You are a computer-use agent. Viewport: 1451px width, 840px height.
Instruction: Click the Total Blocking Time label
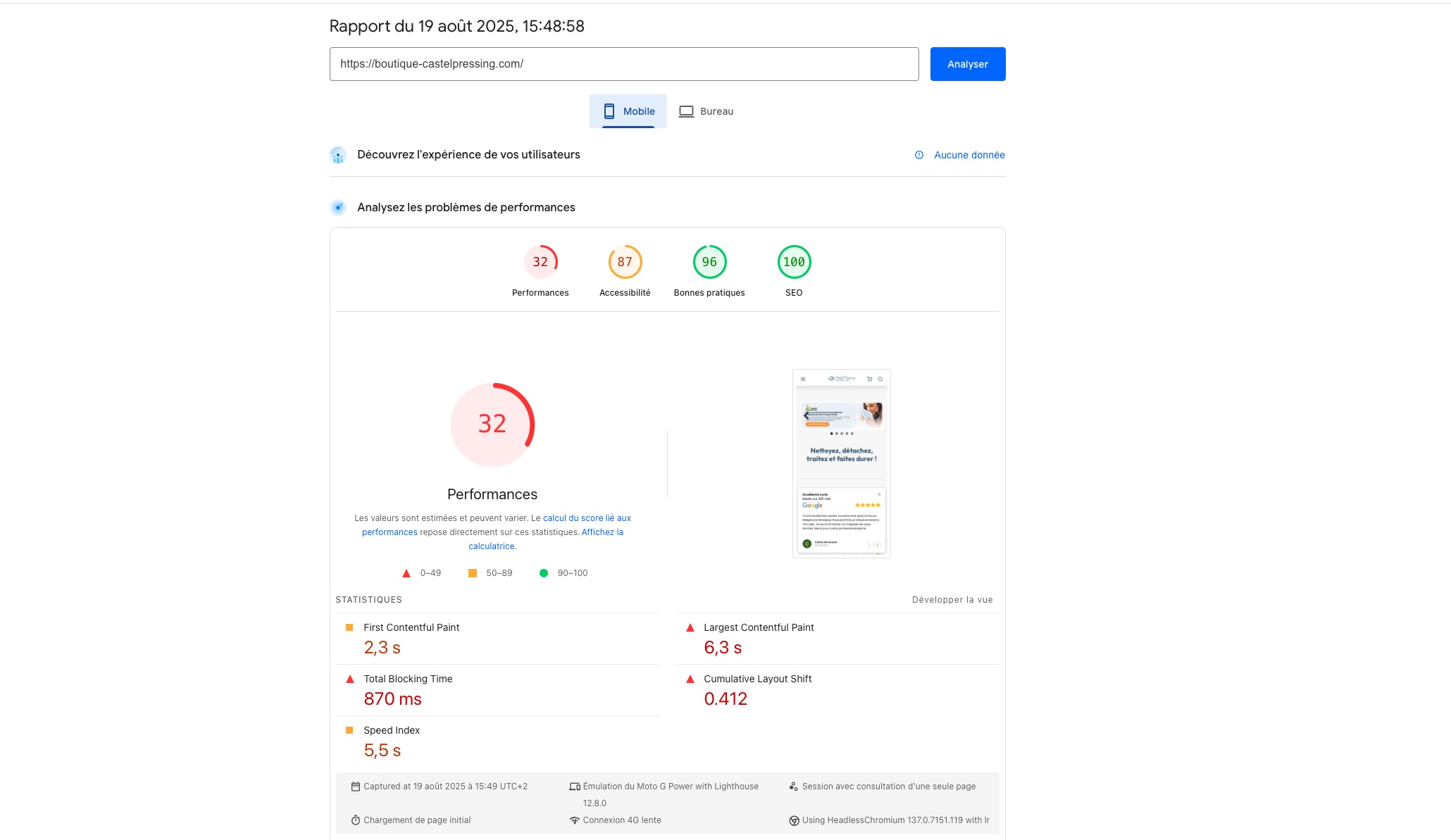408,679
